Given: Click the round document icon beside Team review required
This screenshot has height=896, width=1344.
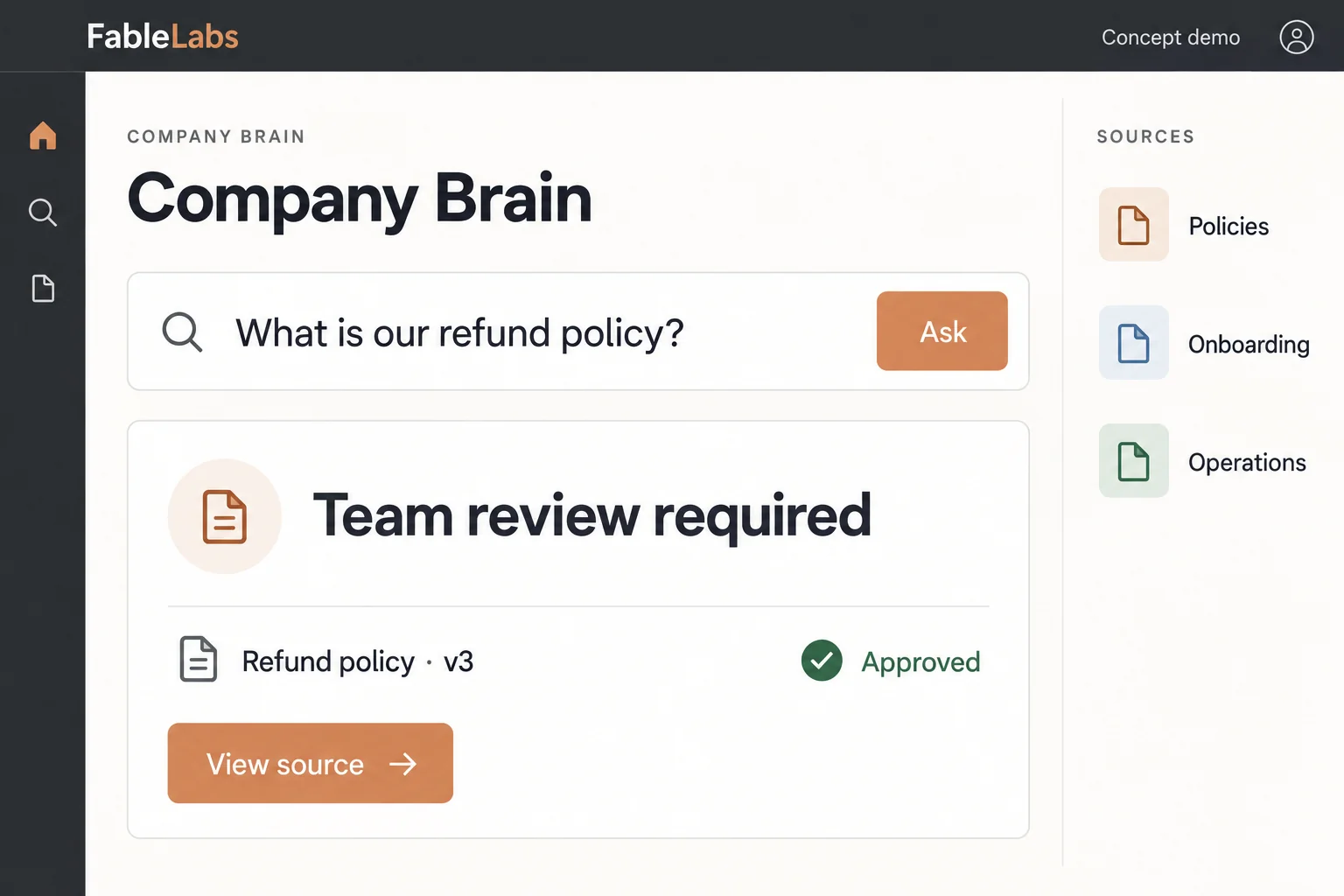Looking at the screenshot, I should pyautogui.click(x=225, y=516).
